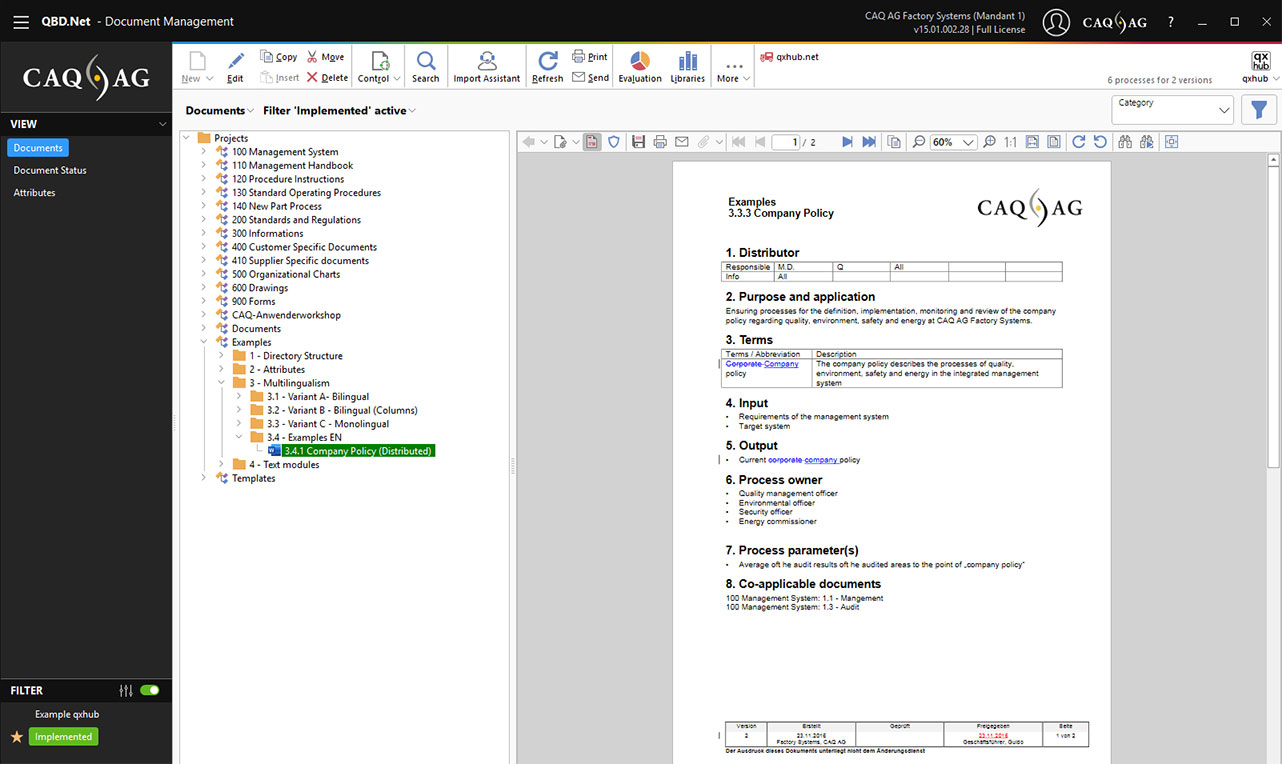Change the zoom level from 60%
The width and height of the screenshot is (1282, 764).
coord(953,141)
